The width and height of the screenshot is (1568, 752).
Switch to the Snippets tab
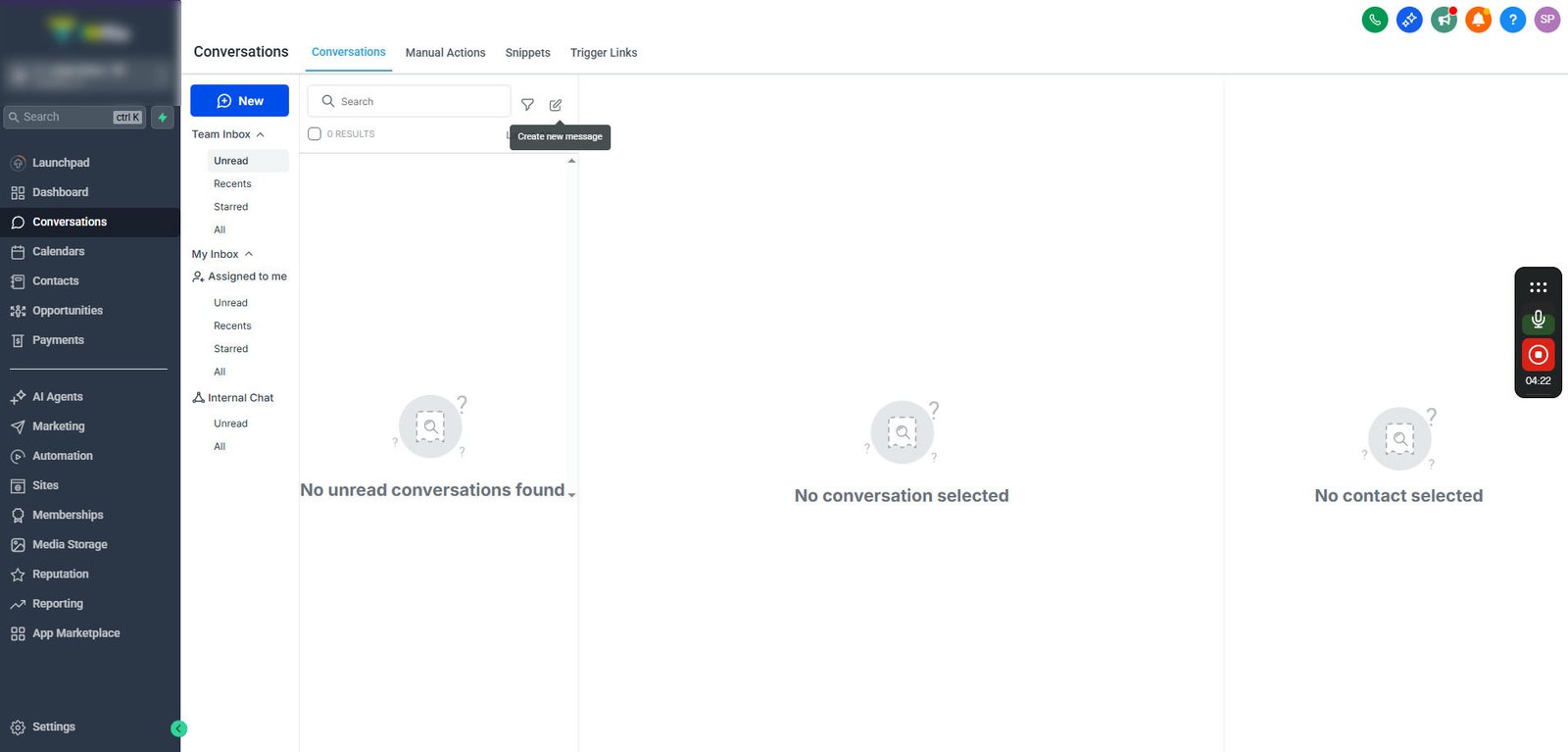(528, 53)
